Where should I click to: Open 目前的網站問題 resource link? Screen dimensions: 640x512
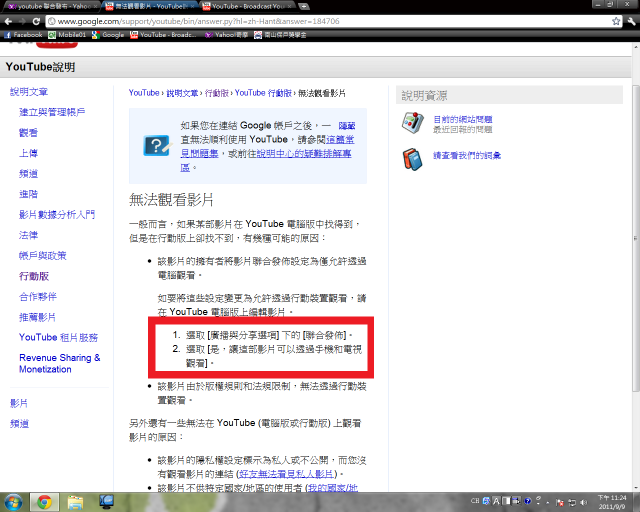point(462,119)
